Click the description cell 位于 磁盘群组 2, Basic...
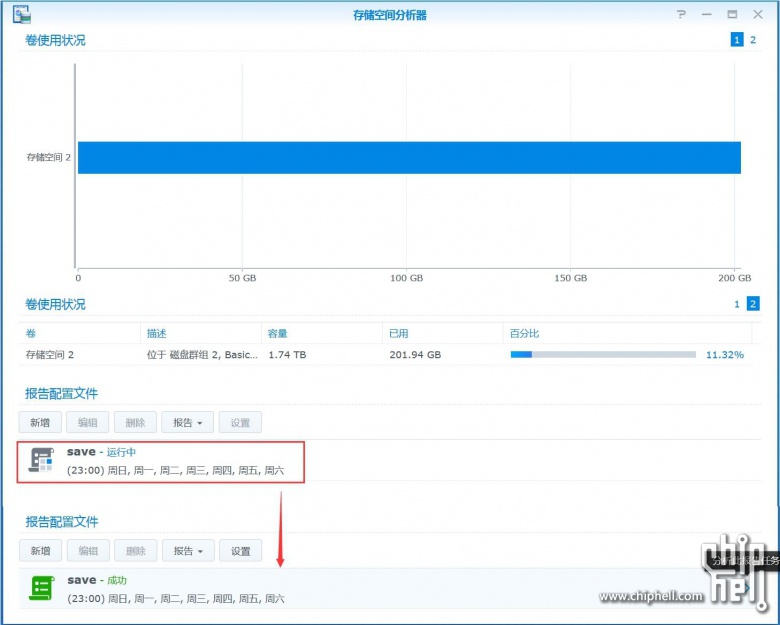 click(202, 355)
